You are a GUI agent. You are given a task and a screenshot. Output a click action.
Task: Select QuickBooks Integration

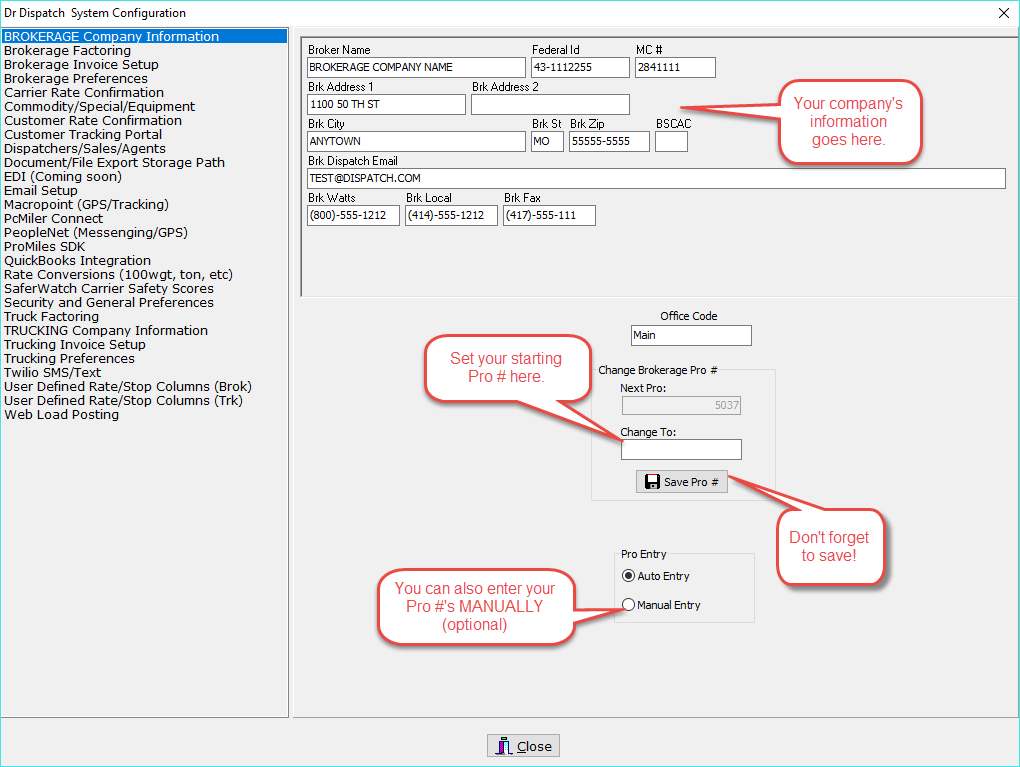coord(77,260)
